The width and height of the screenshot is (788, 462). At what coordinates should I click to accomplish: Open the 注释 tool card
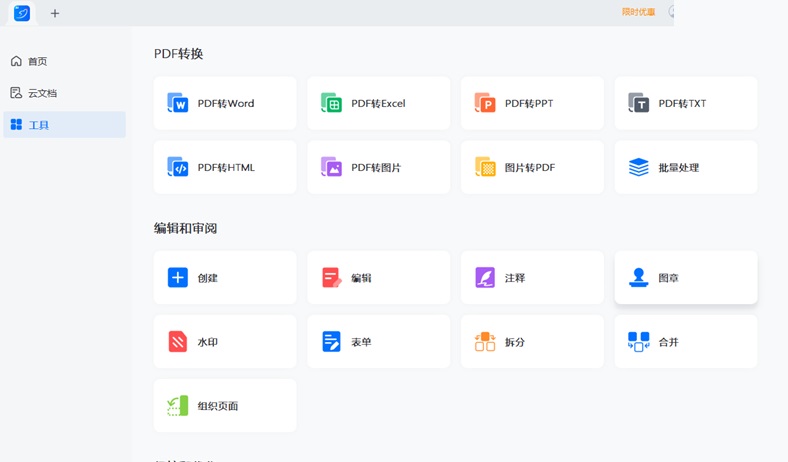click(x=533, y=278)
